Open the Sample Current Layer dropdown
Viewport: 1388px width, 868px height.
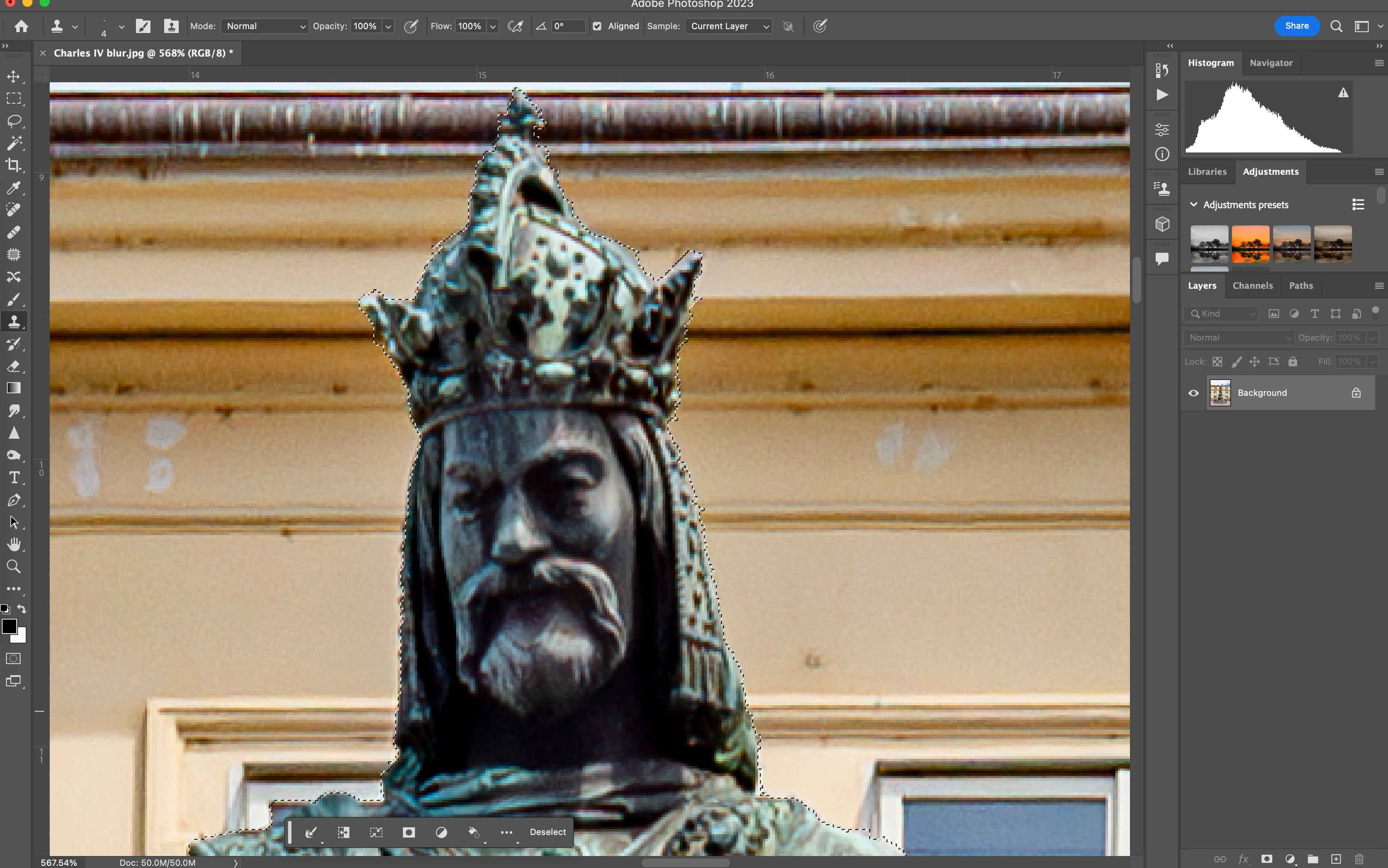[x=728, y=27]
